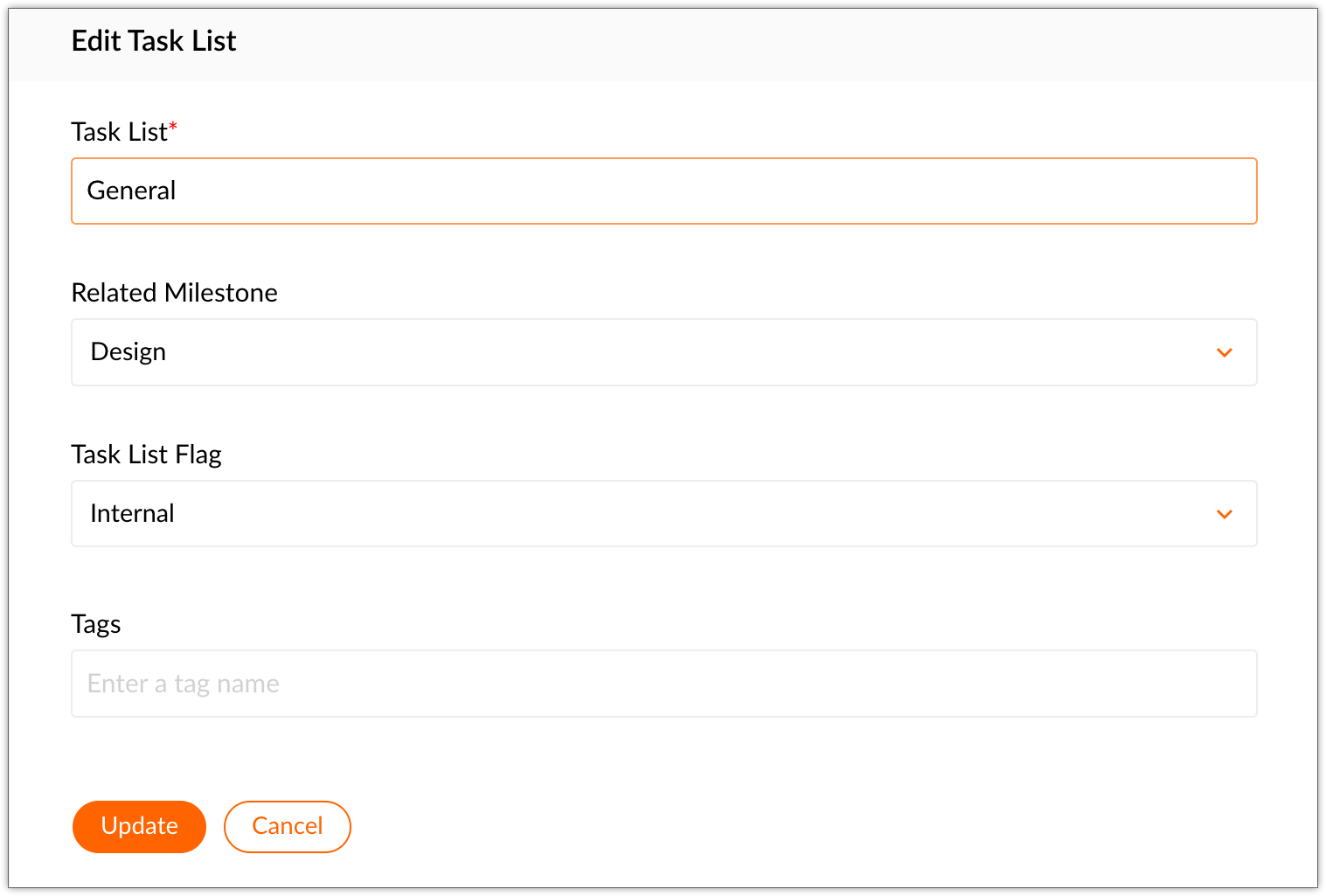Cancel editing the task list
This screenshot has width=1326, height=896.
[x=287, y=826]
